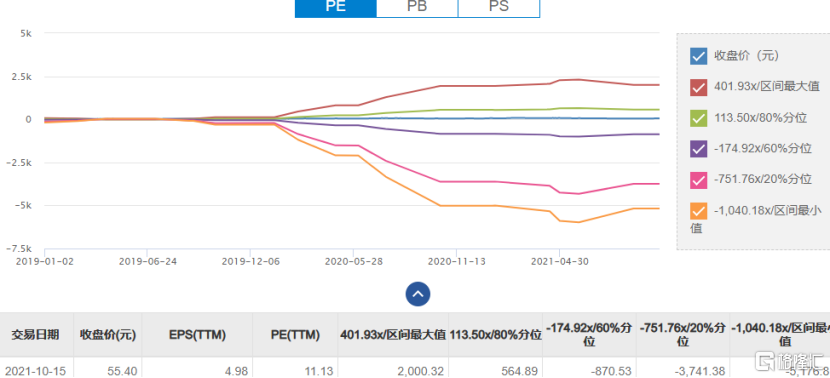The height and width of the screenshot is (378, 830).
Task: Click the -174.92x/60%分位 table column header
Action: tap(590, 335)
